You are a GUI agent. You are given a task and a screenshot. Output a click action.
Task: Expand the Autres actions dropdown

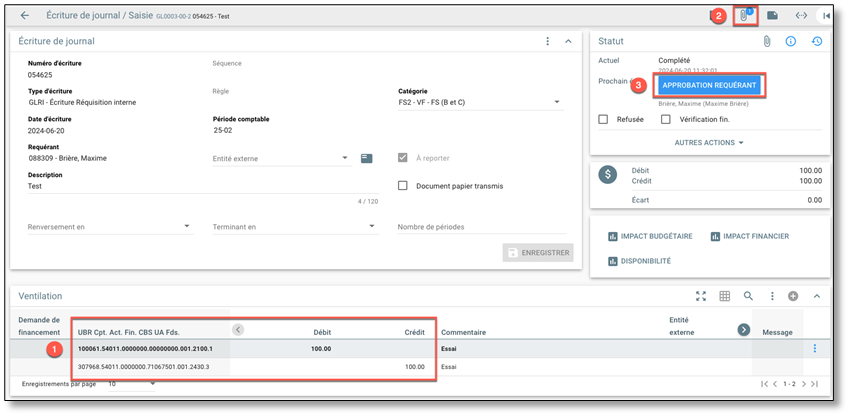point(710,143)
